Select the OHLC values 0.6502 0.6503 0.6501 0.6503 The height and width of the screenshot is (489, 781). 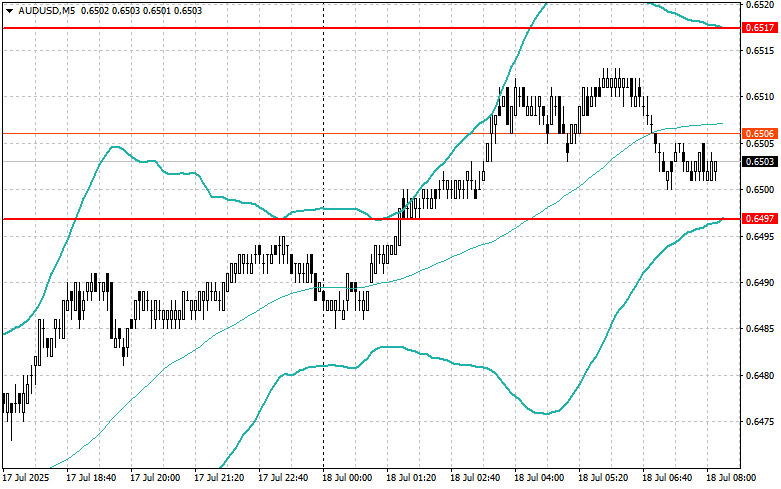[141, 10]
